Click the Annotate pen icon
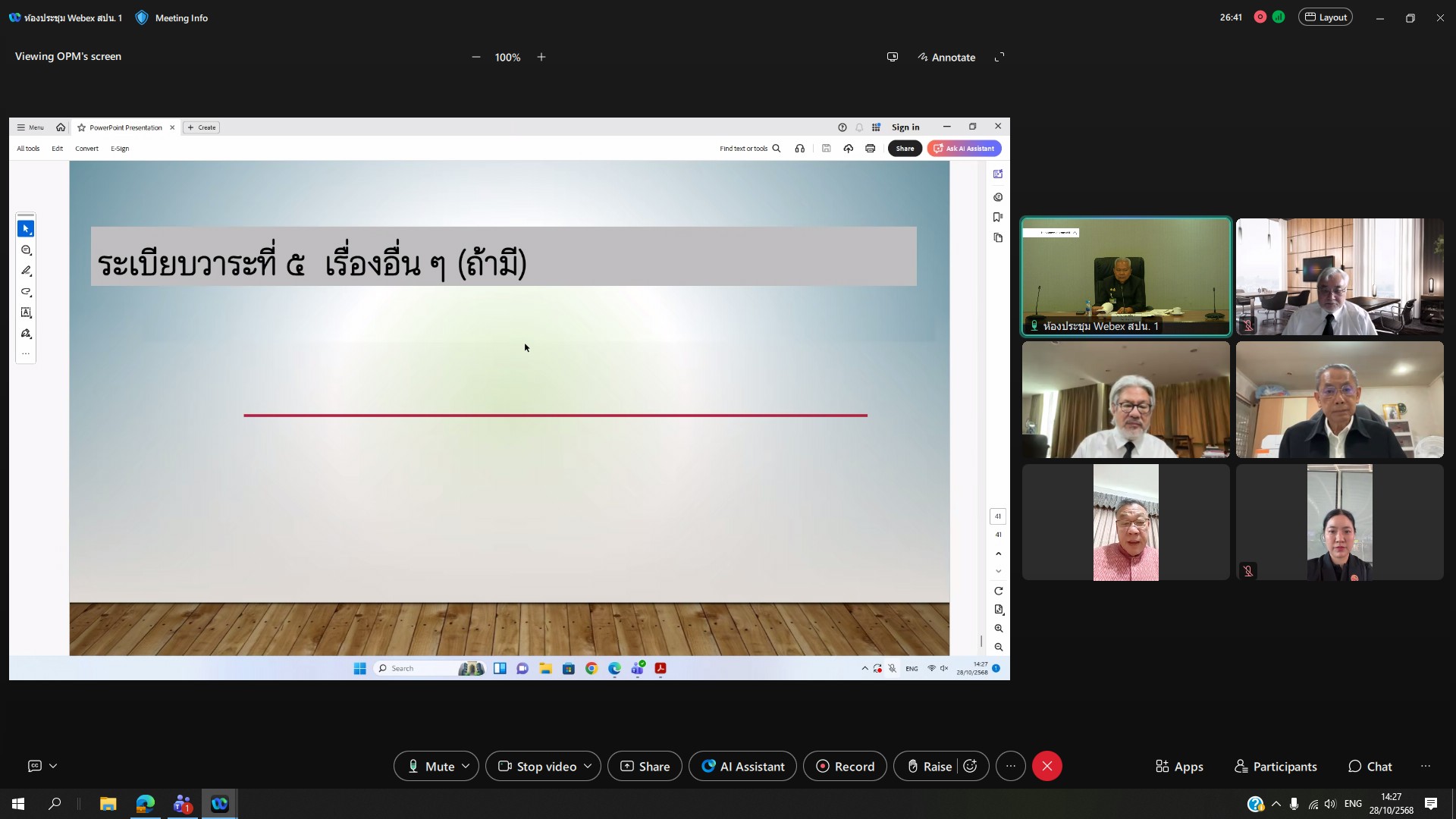 coord(923,58)
